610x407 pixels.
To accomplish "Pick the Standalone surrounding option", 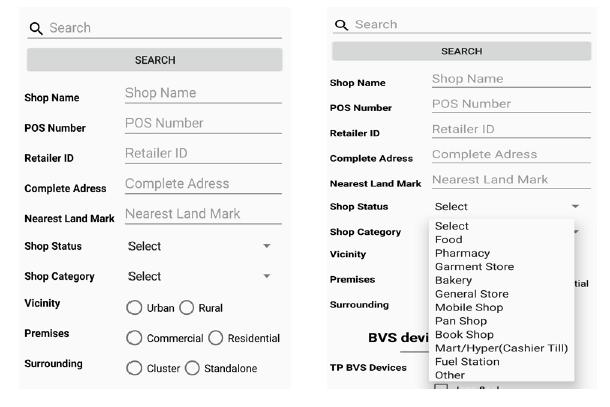I will point(196,368).
